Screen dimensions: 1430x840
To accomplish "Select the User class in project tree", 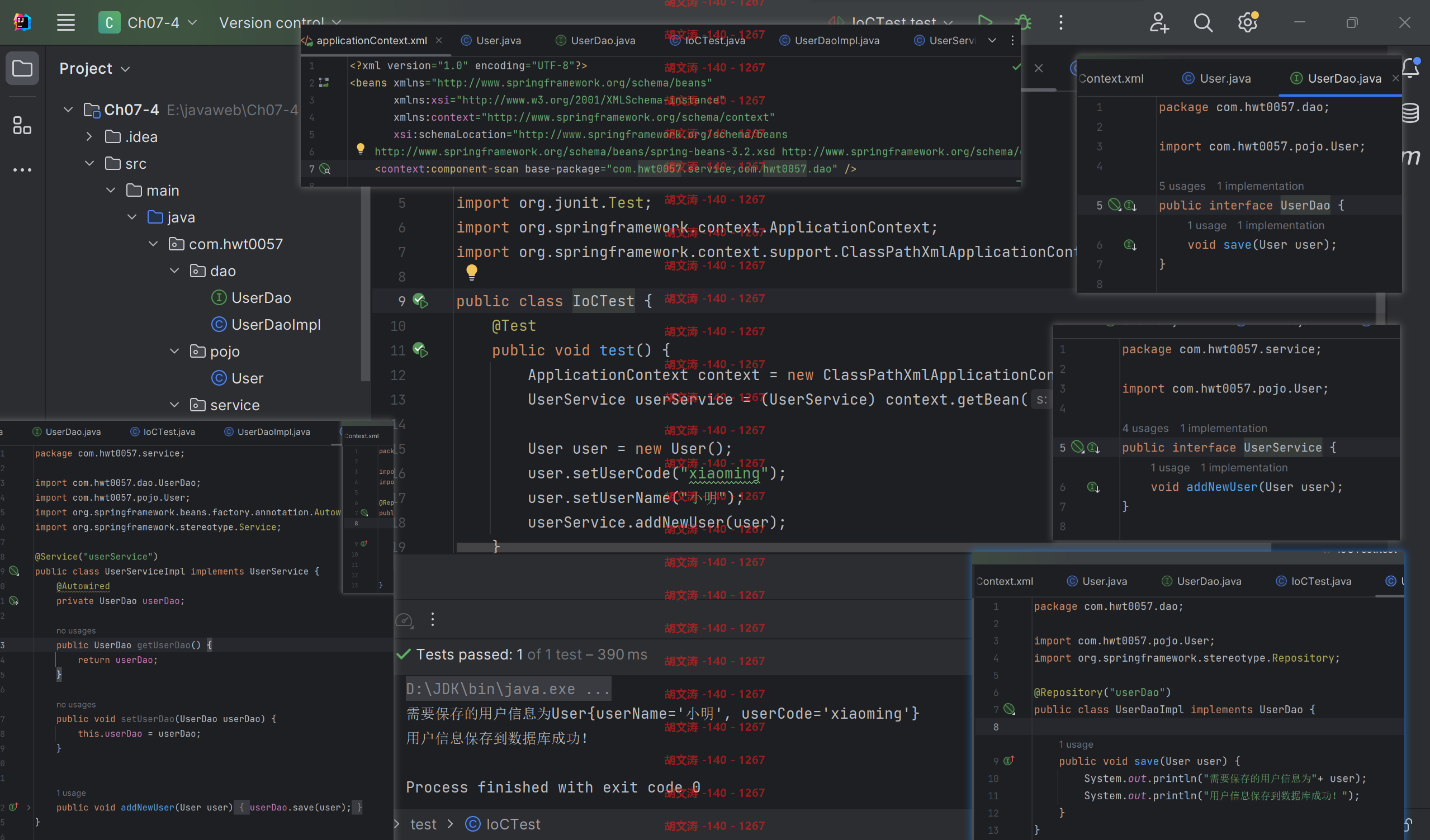I will [237, 378].
